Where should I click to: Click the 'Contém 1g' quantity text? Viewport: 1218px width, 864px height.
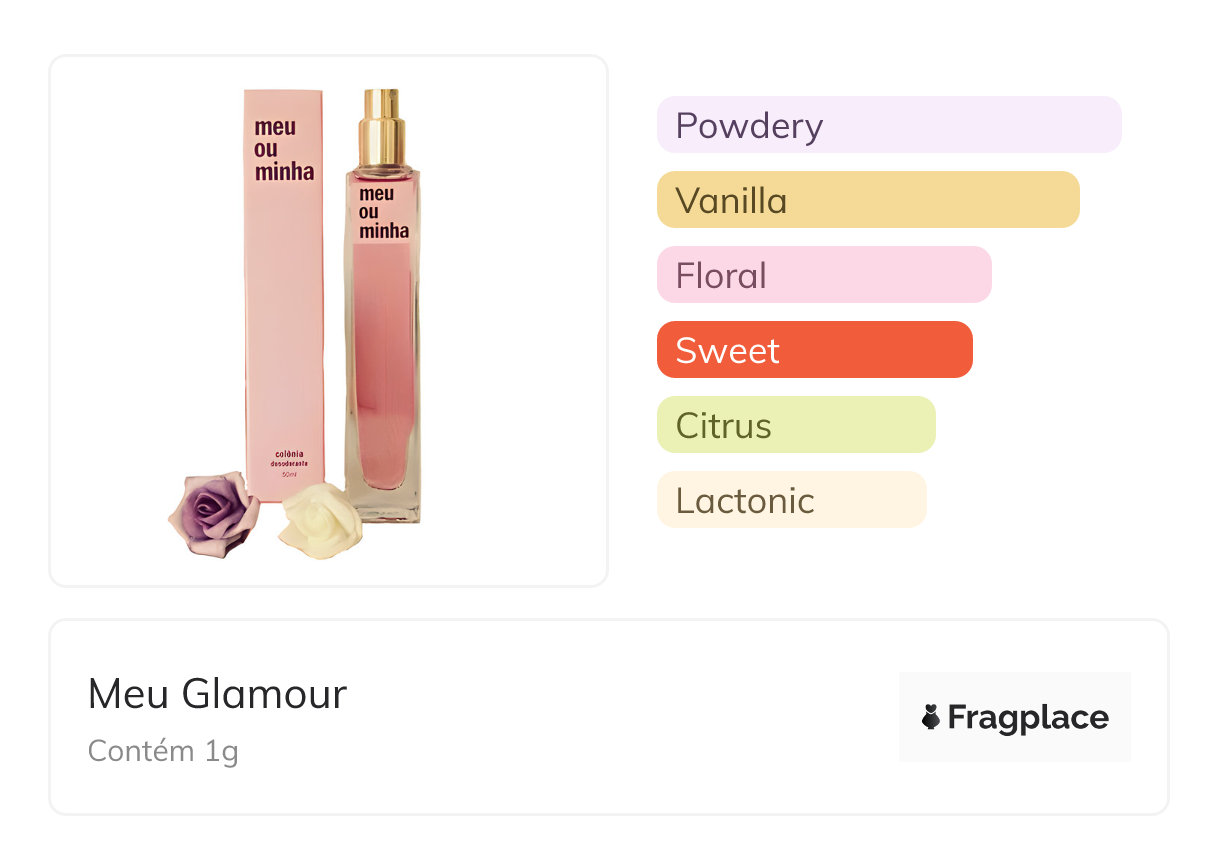pyautogui.click(x=163, y=751)
